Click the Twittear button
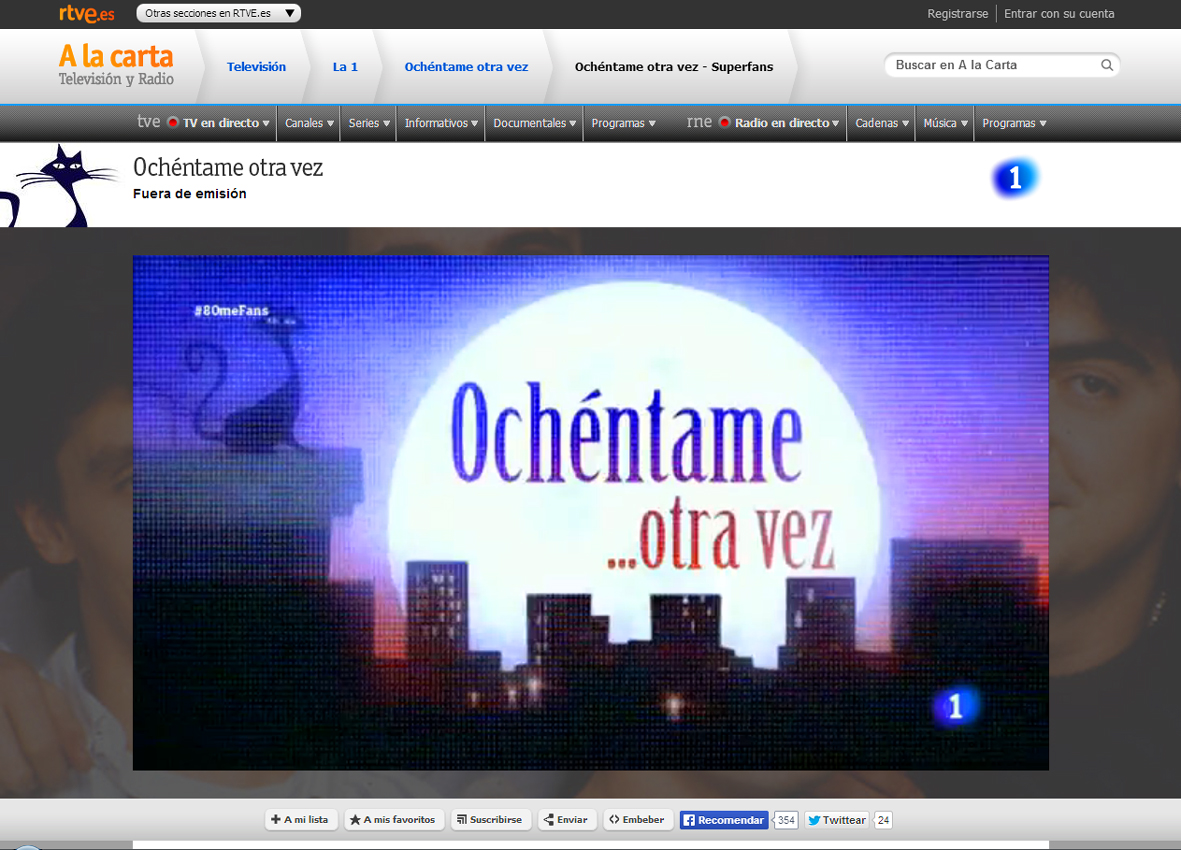Screen dimensions: 1181x850 (x=837, y=820)
